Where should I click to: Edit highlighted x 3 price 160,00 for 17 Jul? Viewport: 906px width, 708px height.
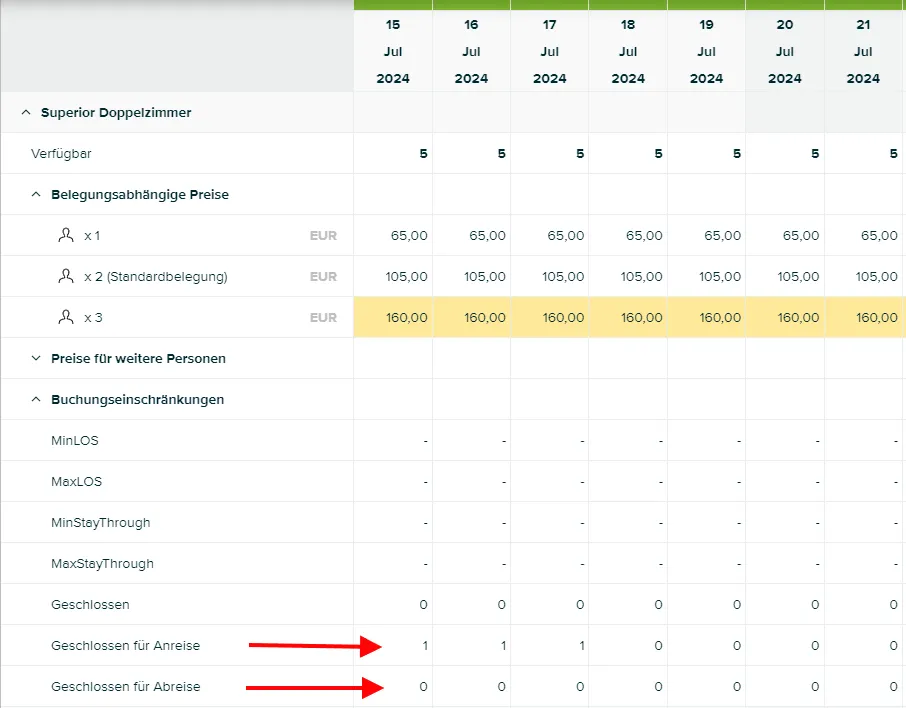coord(549,317)
